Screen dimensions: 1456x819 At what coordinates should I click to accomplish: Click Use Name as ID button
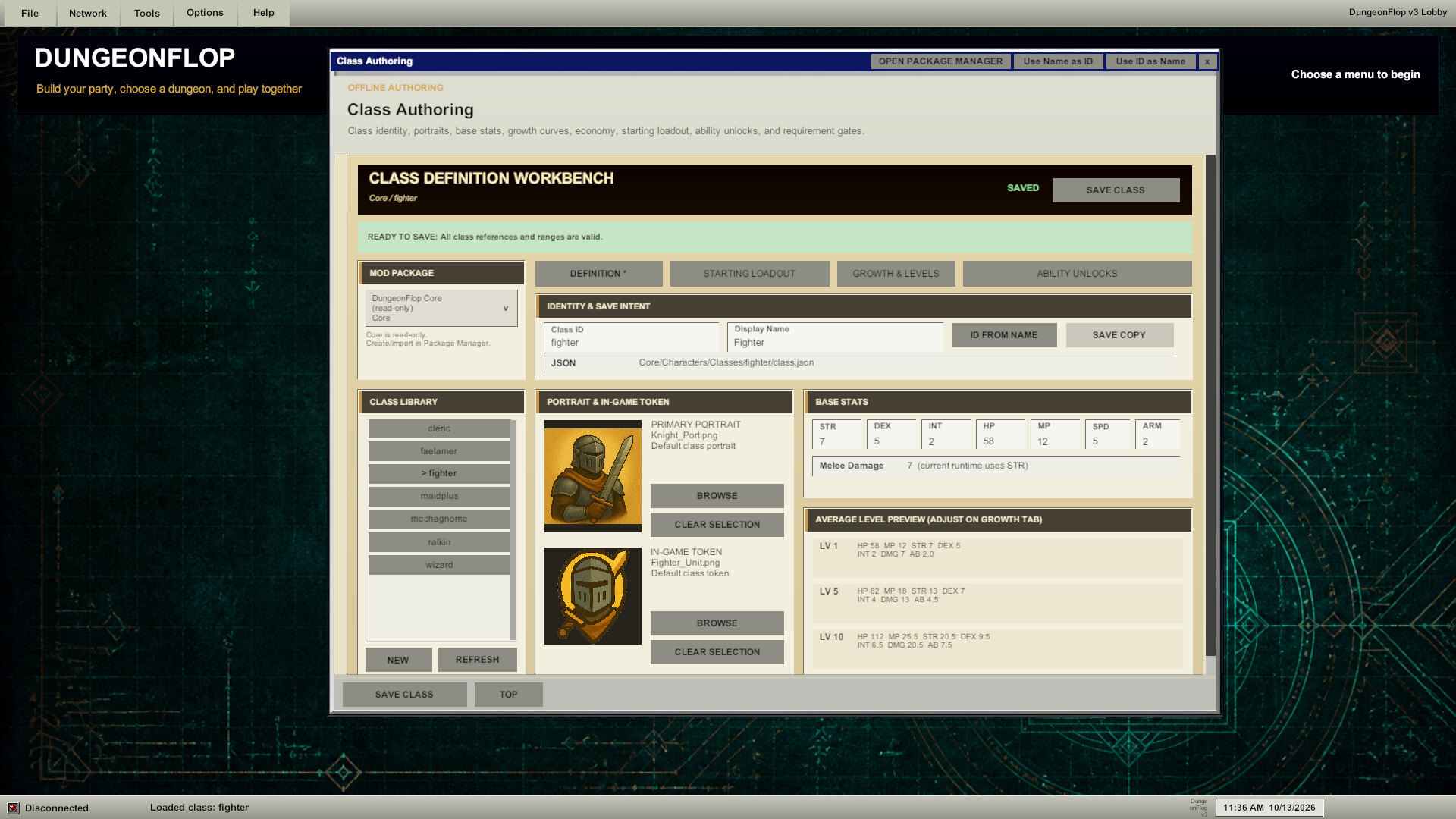coord(1058,61)
